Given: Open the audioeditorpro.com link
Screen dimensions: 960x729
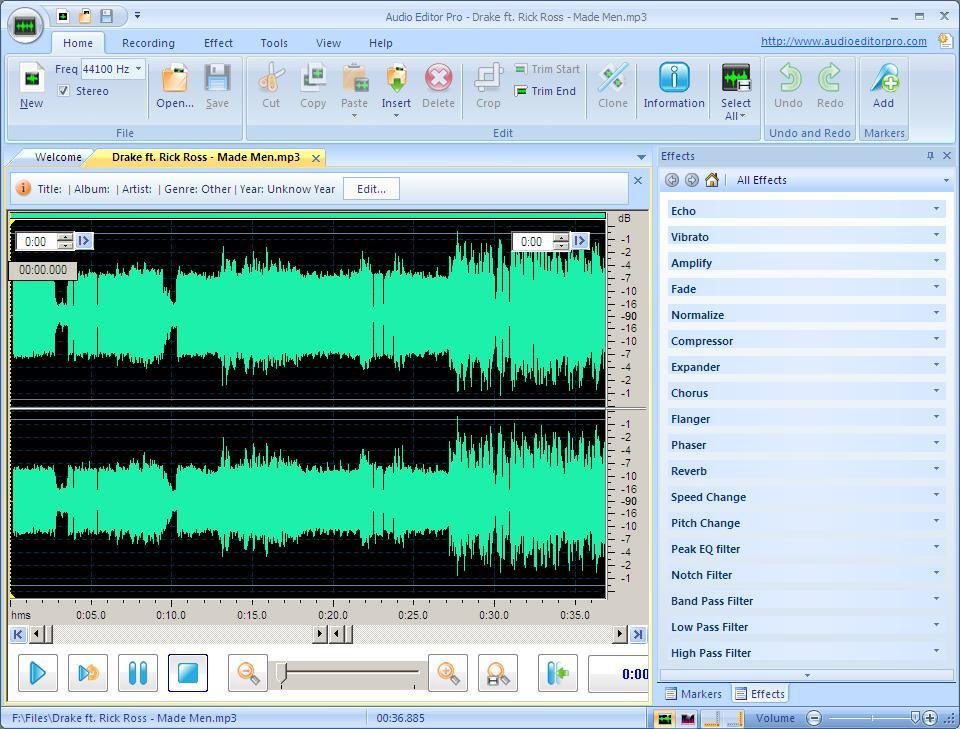Looking at the screenshot, I should [843, 41].
